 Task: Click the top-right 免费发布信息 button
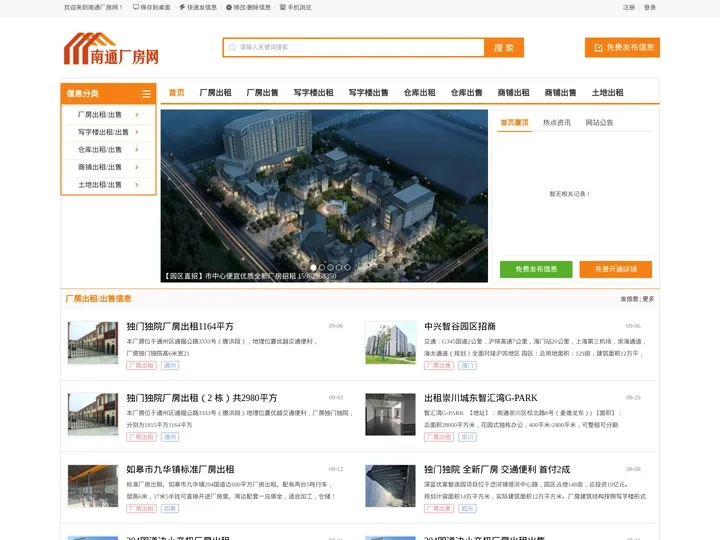[622, 47]
